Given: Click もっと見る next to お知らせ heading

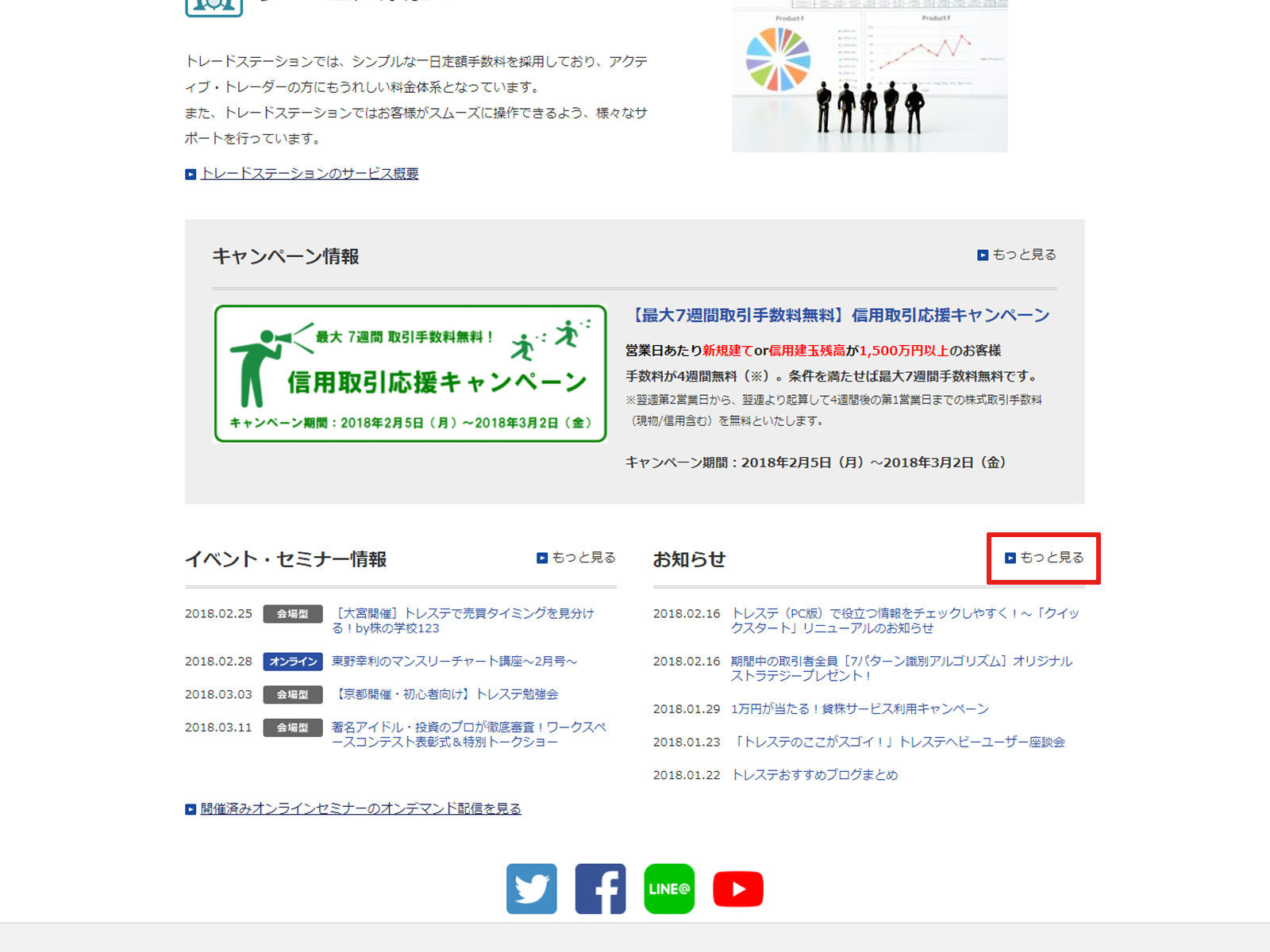Looking at the screenshot, I should pyautogui.click(x=1052, y=558).
